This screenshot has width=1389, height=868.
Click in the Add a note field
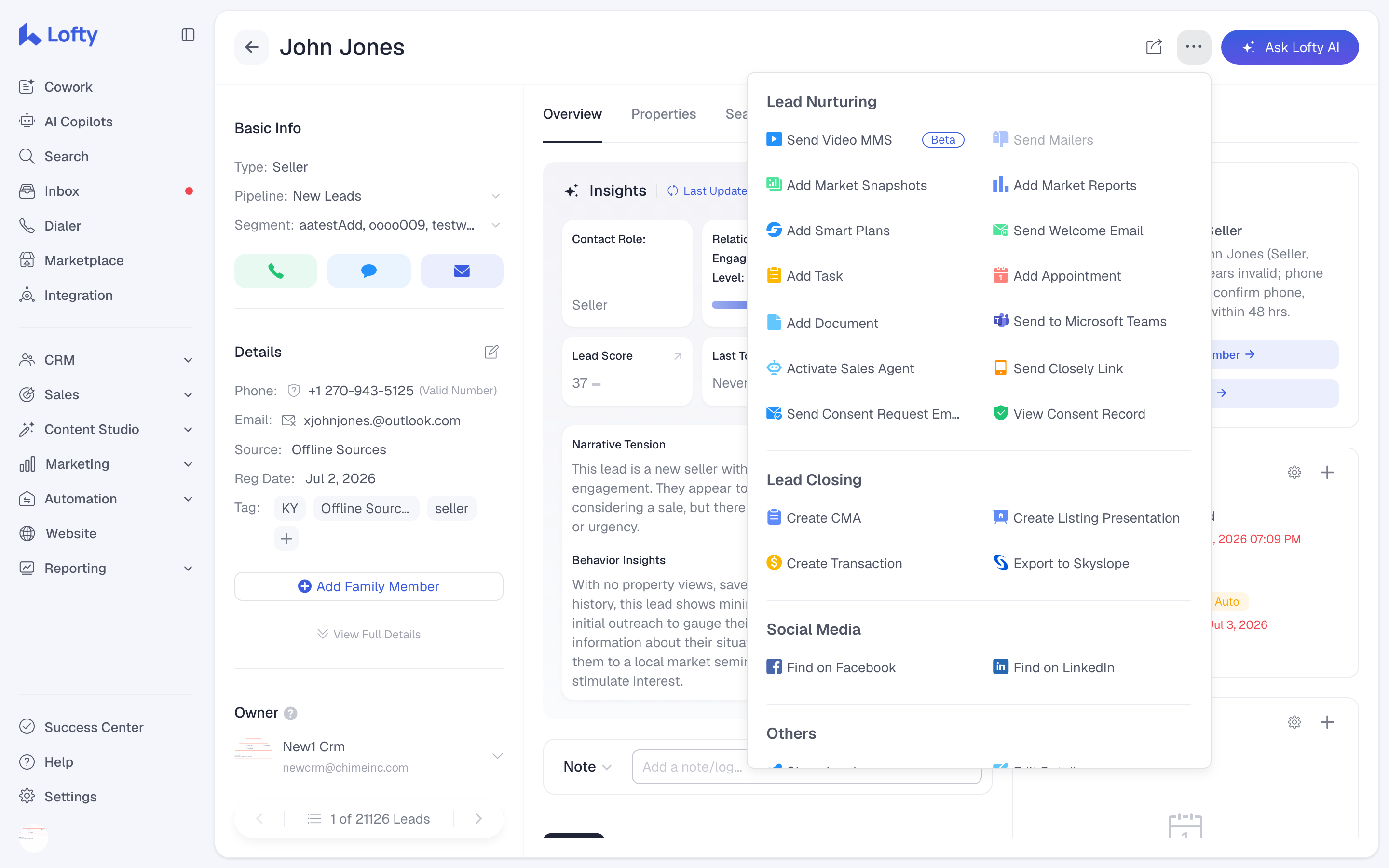point(806,767)
